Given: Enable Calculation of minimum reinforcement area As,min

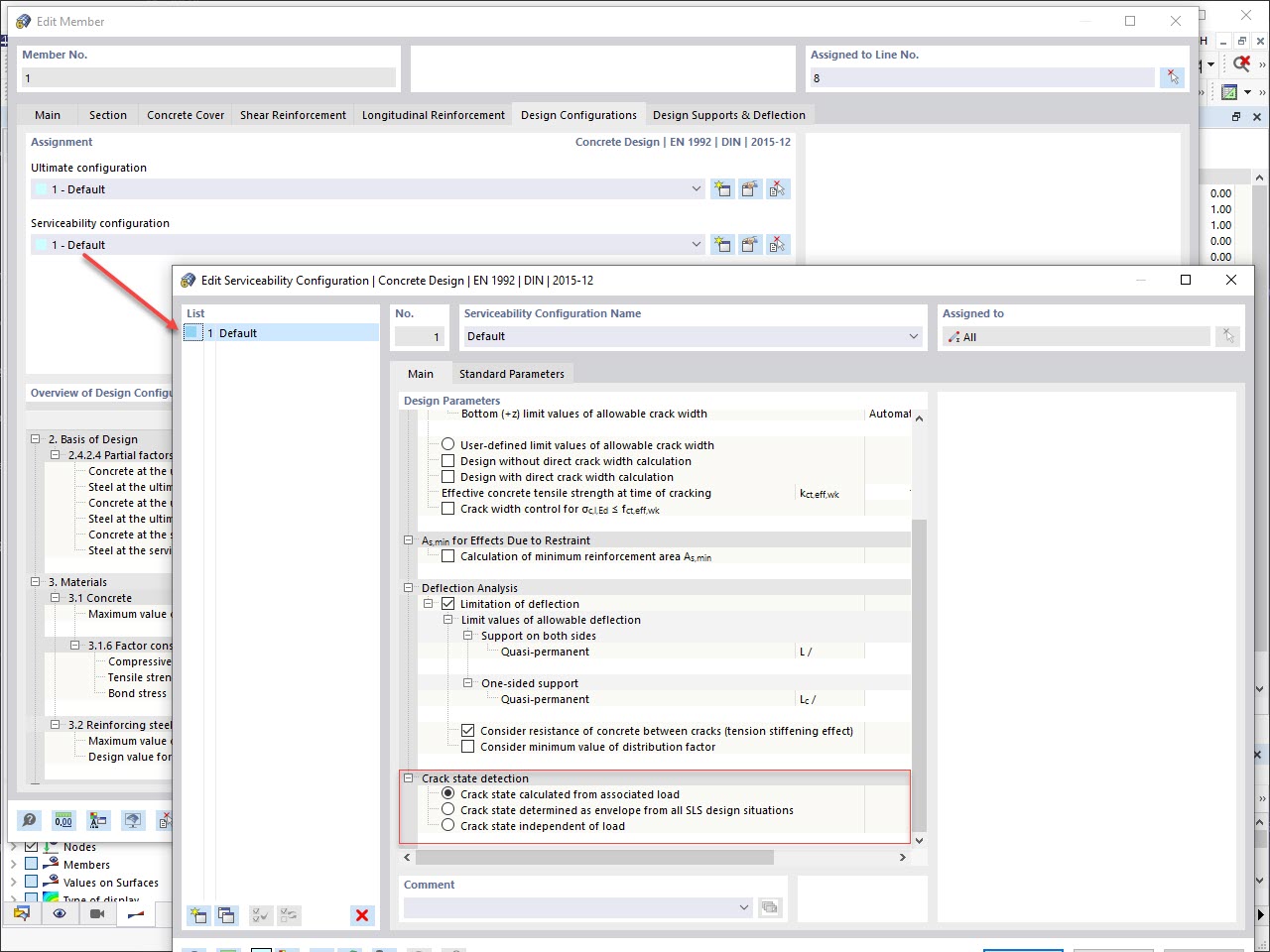Looking at the screenshot, I should 447,556.
